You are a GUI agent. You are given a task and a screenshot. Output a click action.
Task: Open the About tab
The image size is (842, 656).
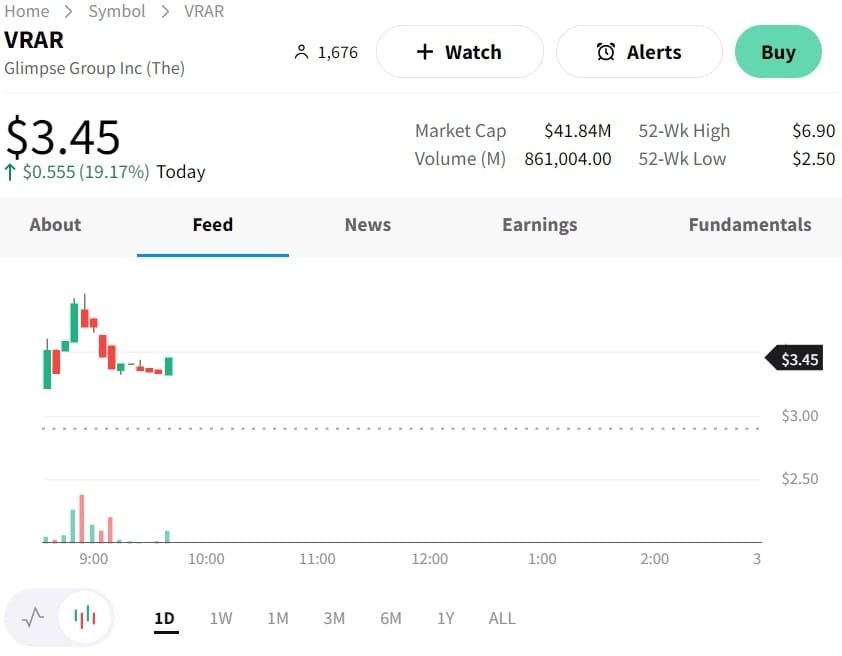[x=55, y=225]
